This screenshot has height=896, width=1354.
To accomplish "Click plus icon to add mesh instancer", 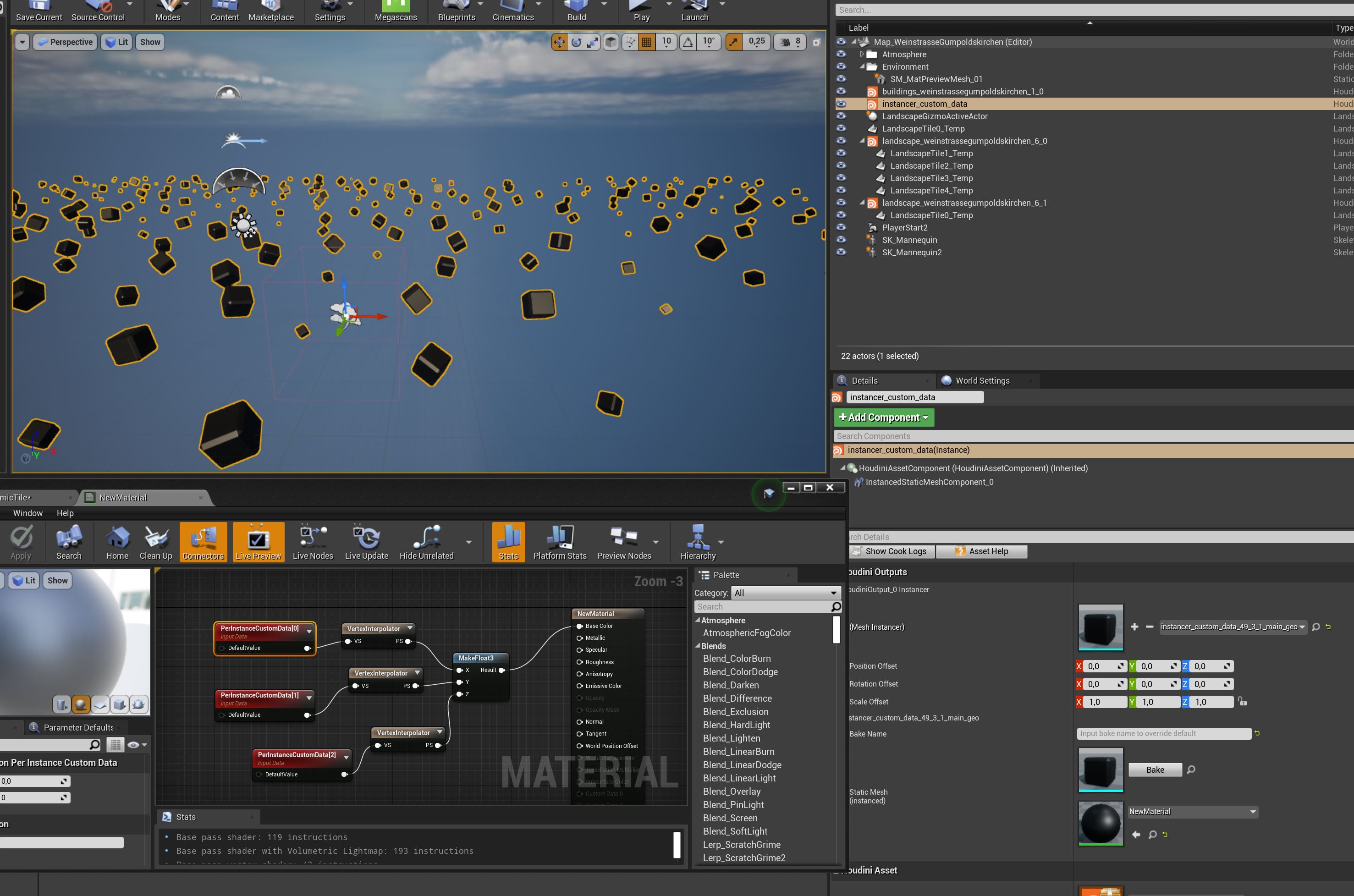I will pos(1134,627).
